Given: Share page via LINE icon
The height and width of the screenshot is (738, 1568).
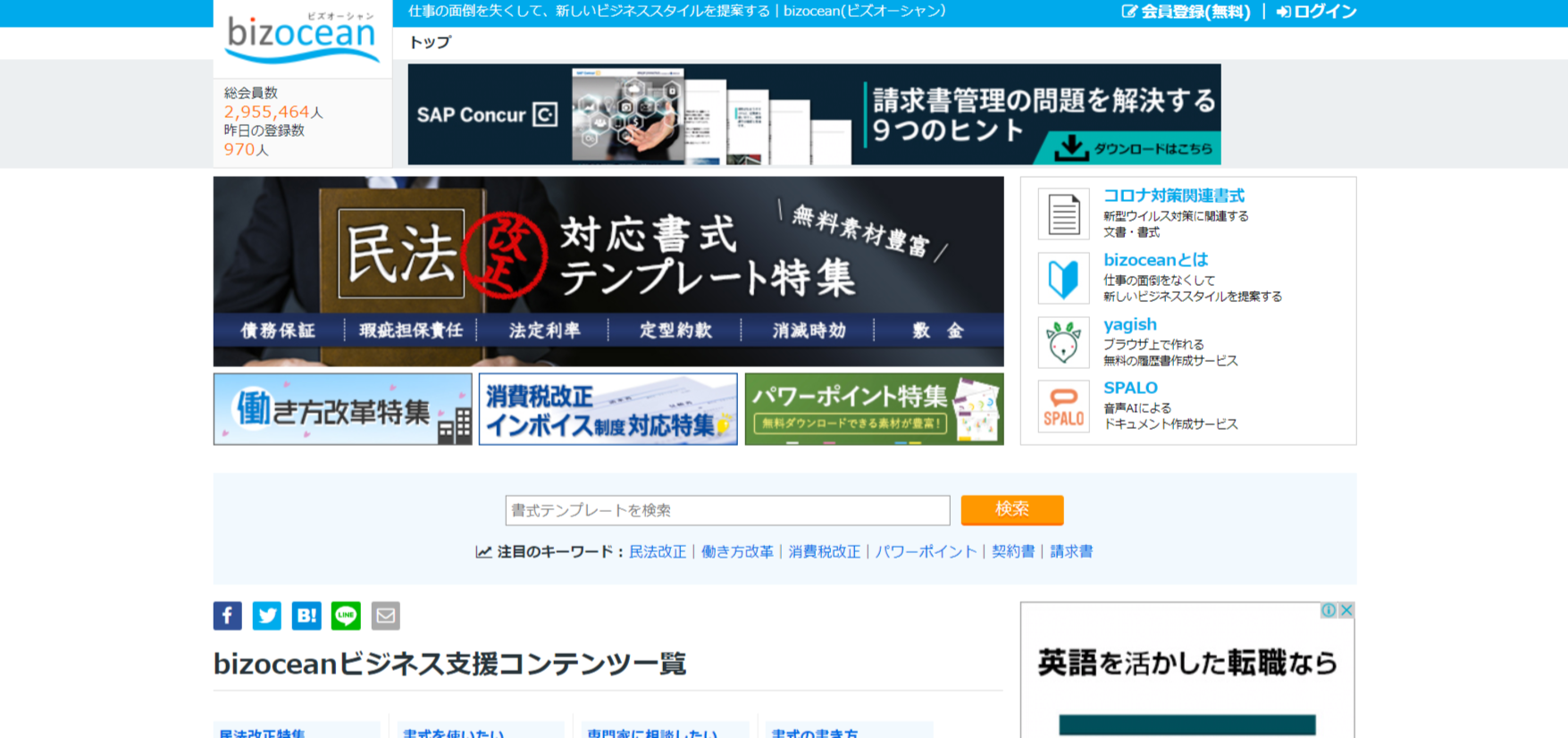Looking at the screenshot, I should (x=346, y=616).
